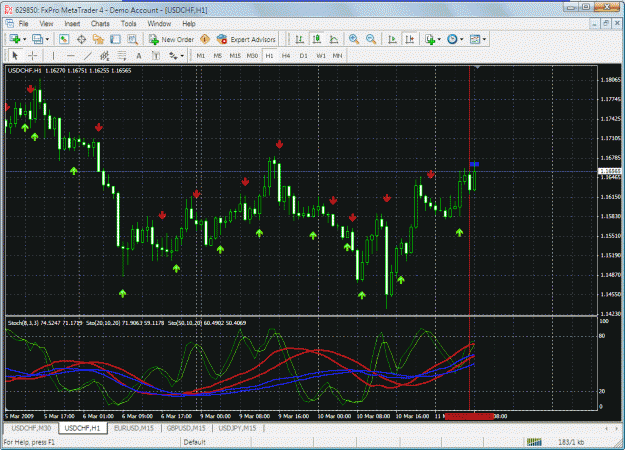Expand the Indicators dropdown arrow
This screenshot has height=450, width=625.
pyautogui.click(x=439, y=39)
